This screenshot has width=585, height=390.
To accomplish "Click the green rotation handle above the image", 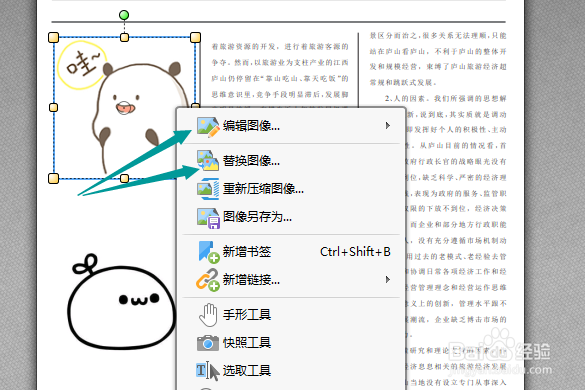I will click(124, 15).
